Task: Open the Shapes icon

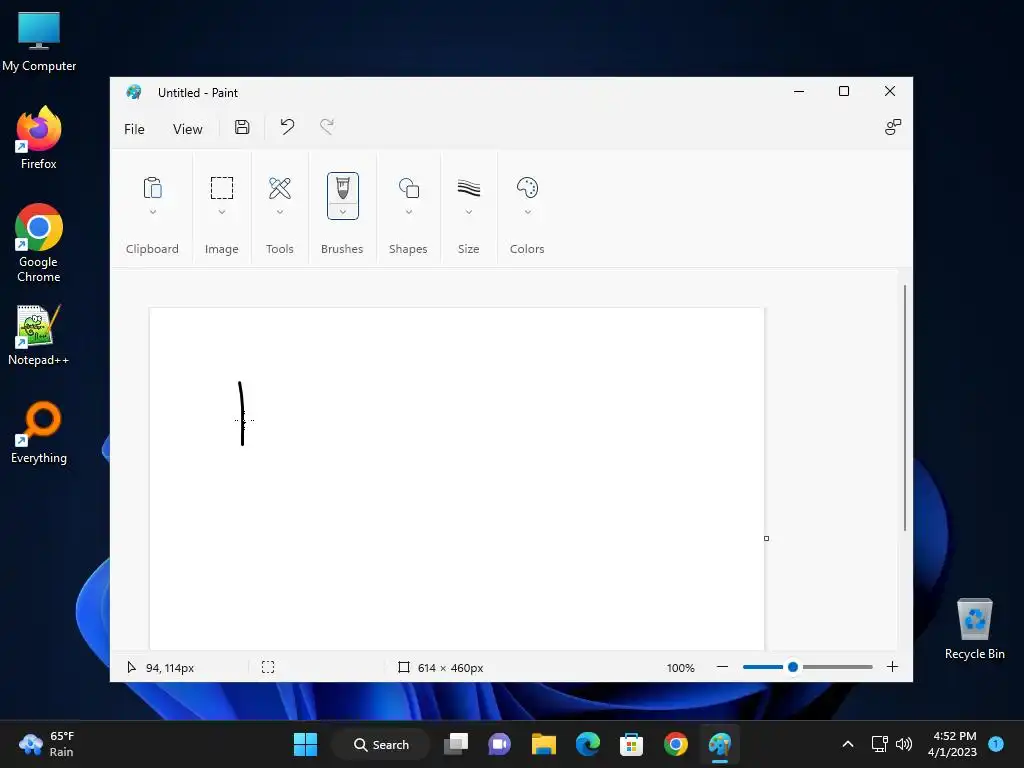Action: pyautogui.click(x=409, y=188)
